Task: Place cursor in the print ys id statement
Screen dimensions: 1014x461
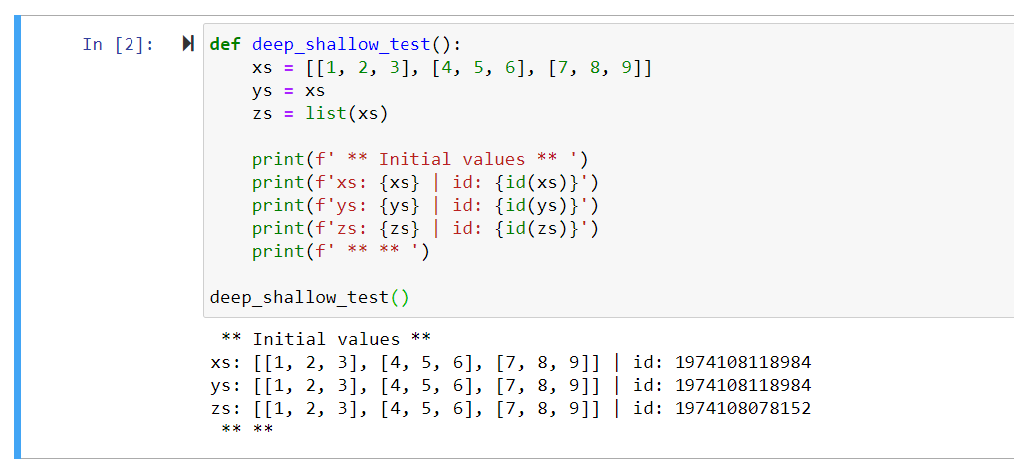Action: pos(425,205)
